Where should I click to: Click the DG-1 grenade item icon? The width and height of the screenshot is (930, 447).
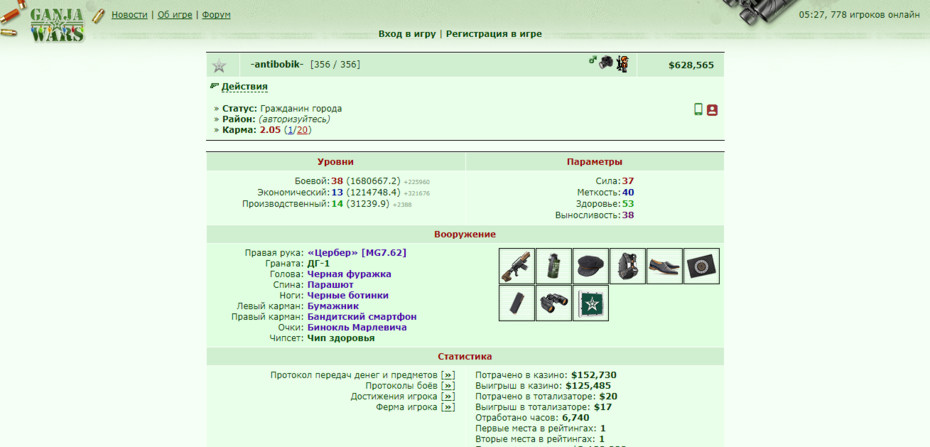[553, 266]
